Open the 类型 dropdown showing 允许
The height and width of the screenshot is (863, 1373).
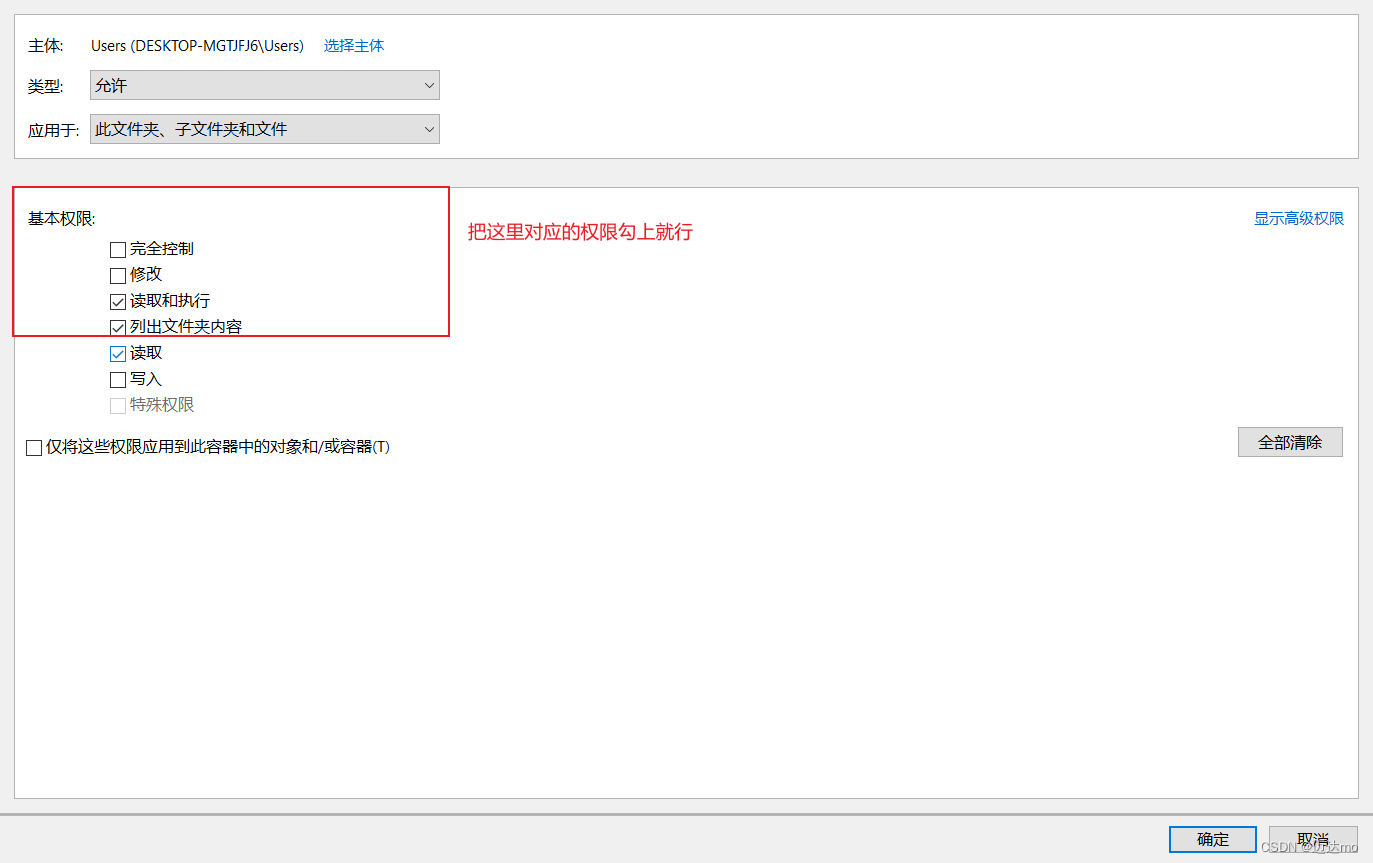point(265,86)
